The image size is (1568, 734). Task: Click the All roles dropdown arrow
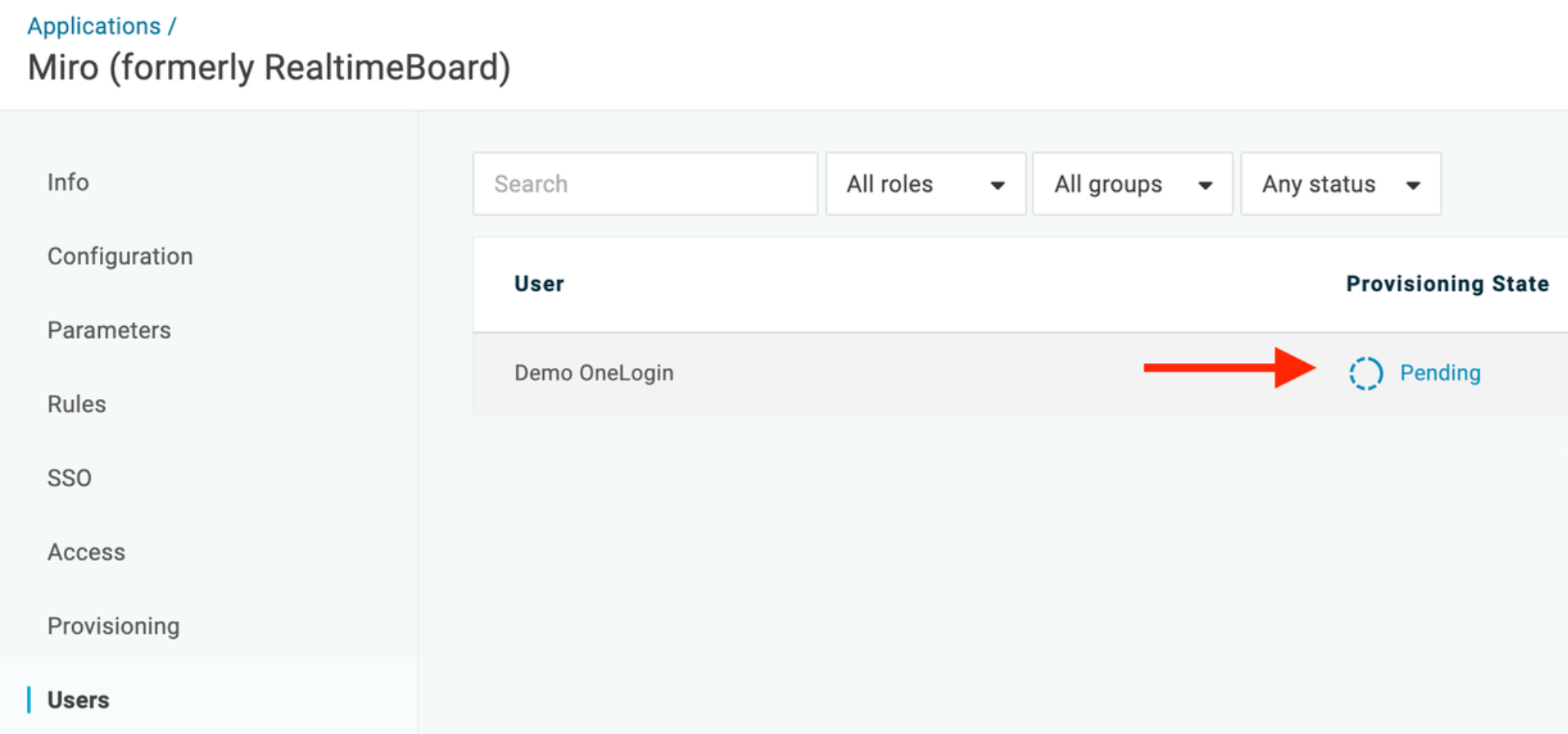997,185
